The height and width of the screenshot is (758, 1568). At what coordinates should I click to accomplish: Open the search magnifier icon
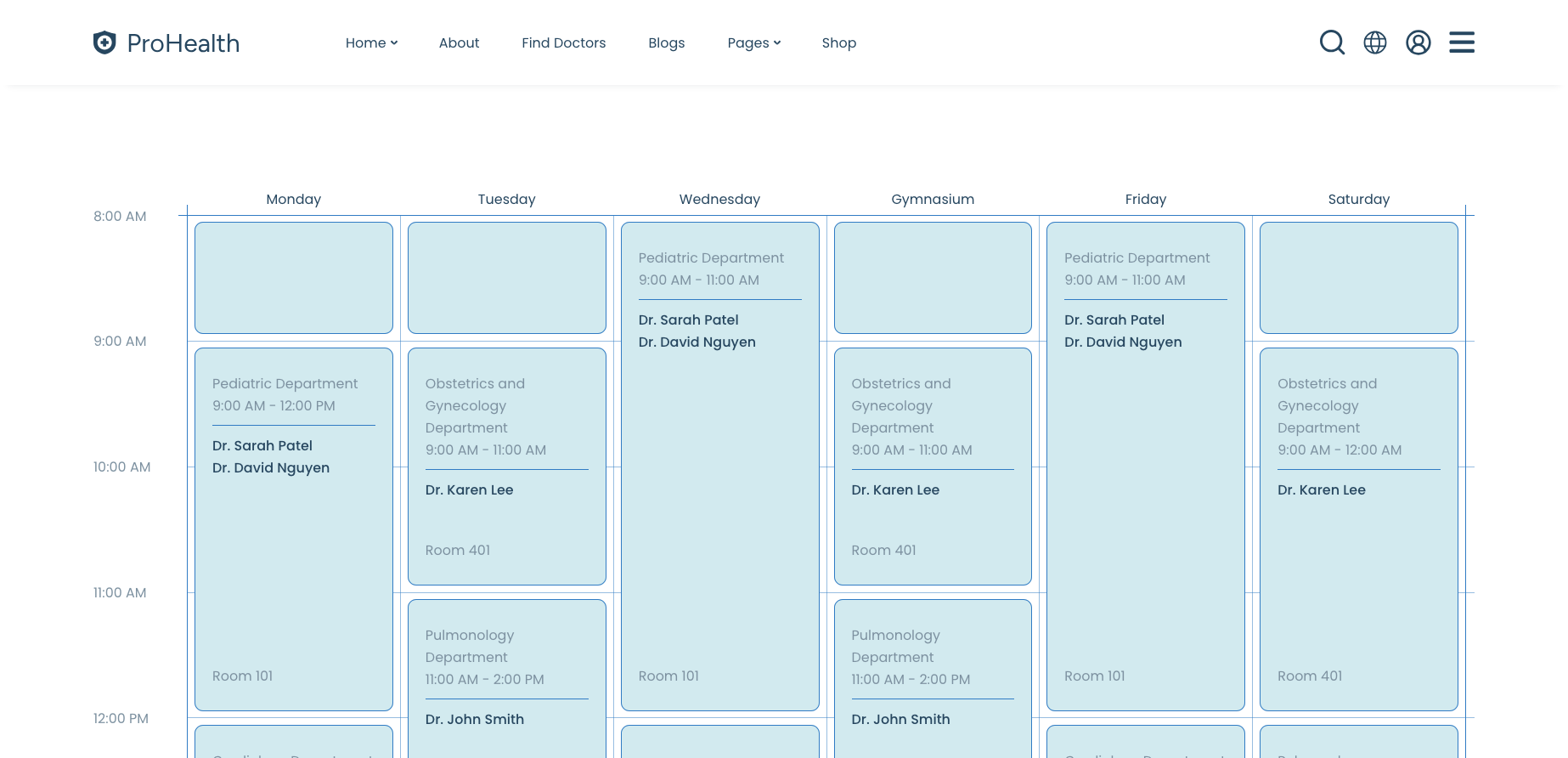1332,42
